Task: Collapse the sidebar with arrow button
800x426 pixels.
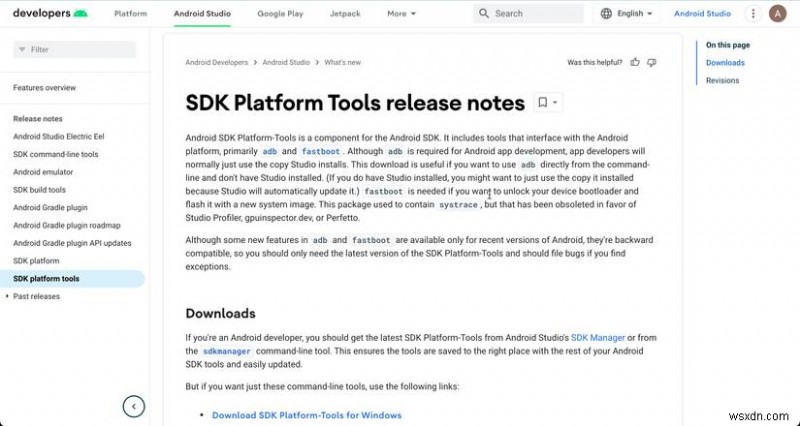Action: [134, 407]
